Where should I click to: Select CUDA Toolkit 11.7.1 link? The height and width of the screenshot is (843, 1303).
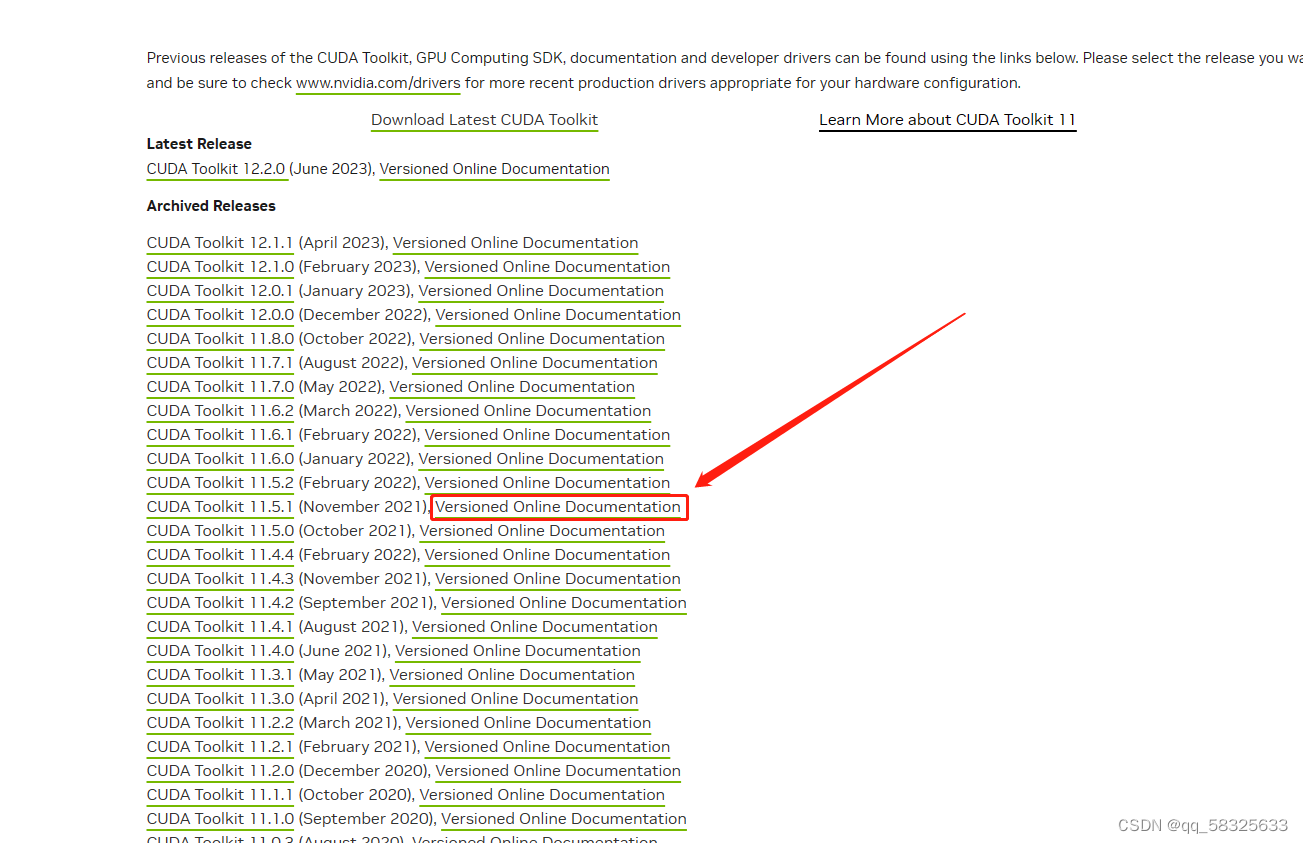coord(220,363)
